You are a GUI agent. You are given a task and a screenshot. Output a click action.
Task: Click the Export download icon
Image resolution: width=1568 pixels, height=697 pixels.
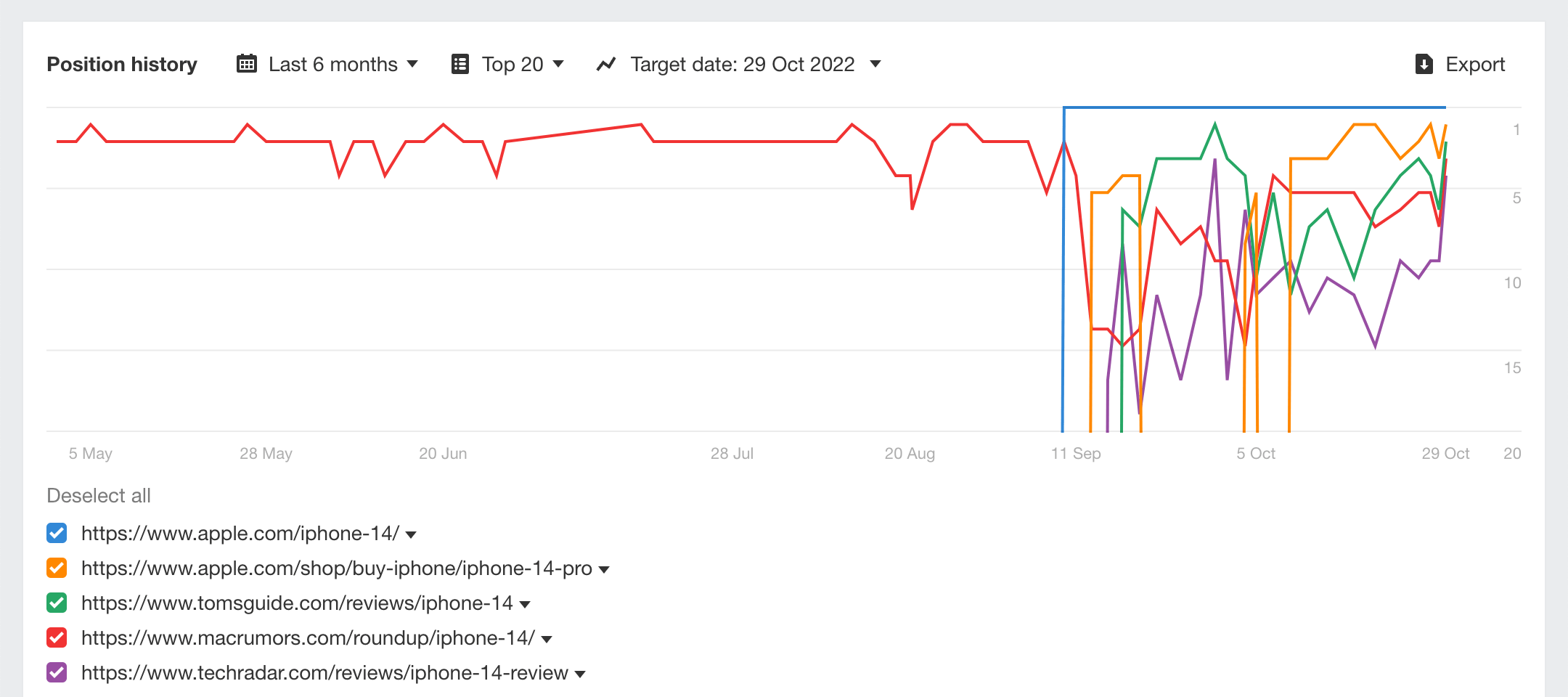coord(1424,64)
